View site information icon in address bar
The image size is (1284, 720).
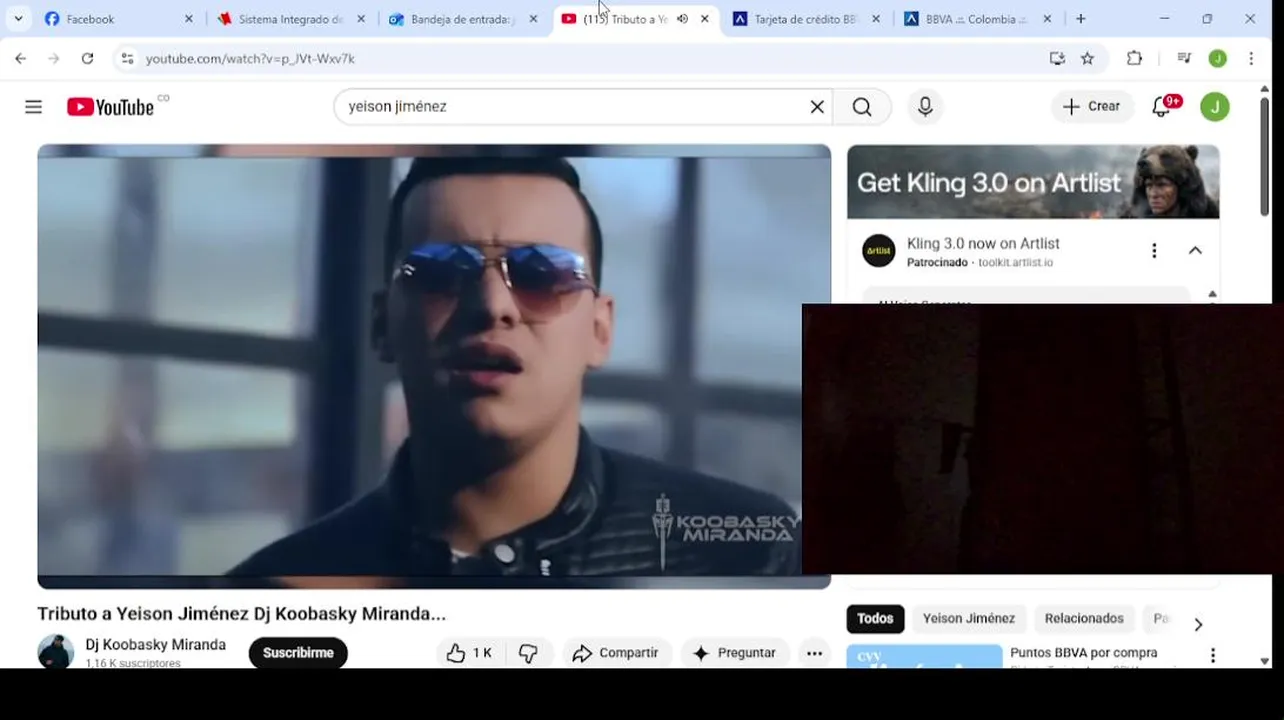click(x=127, y=59)
